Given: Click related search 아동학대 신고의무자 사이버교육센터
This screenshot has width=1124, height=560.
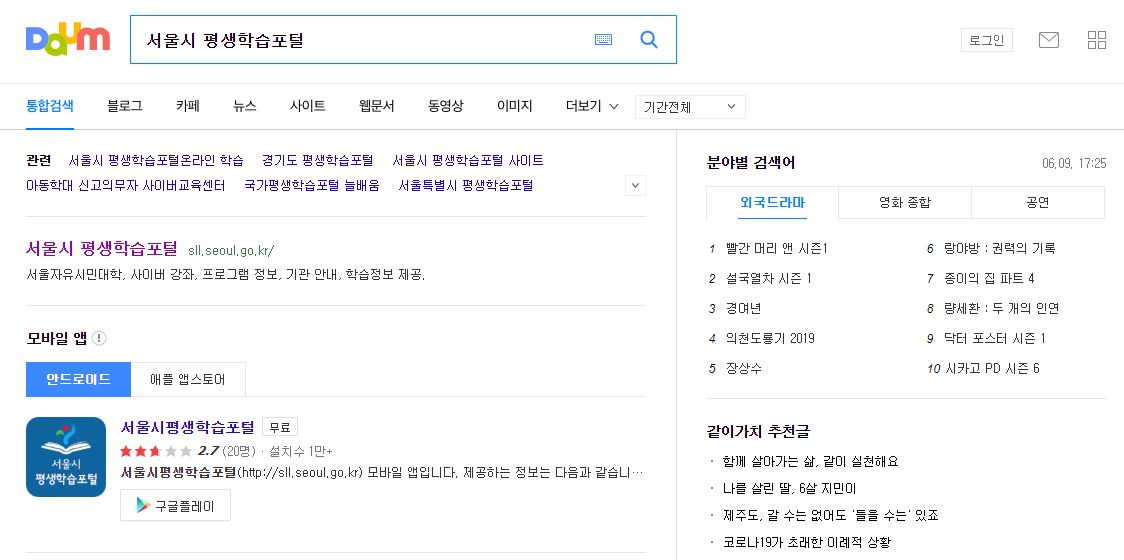Looking at the screenshot, I should point(125,186).
